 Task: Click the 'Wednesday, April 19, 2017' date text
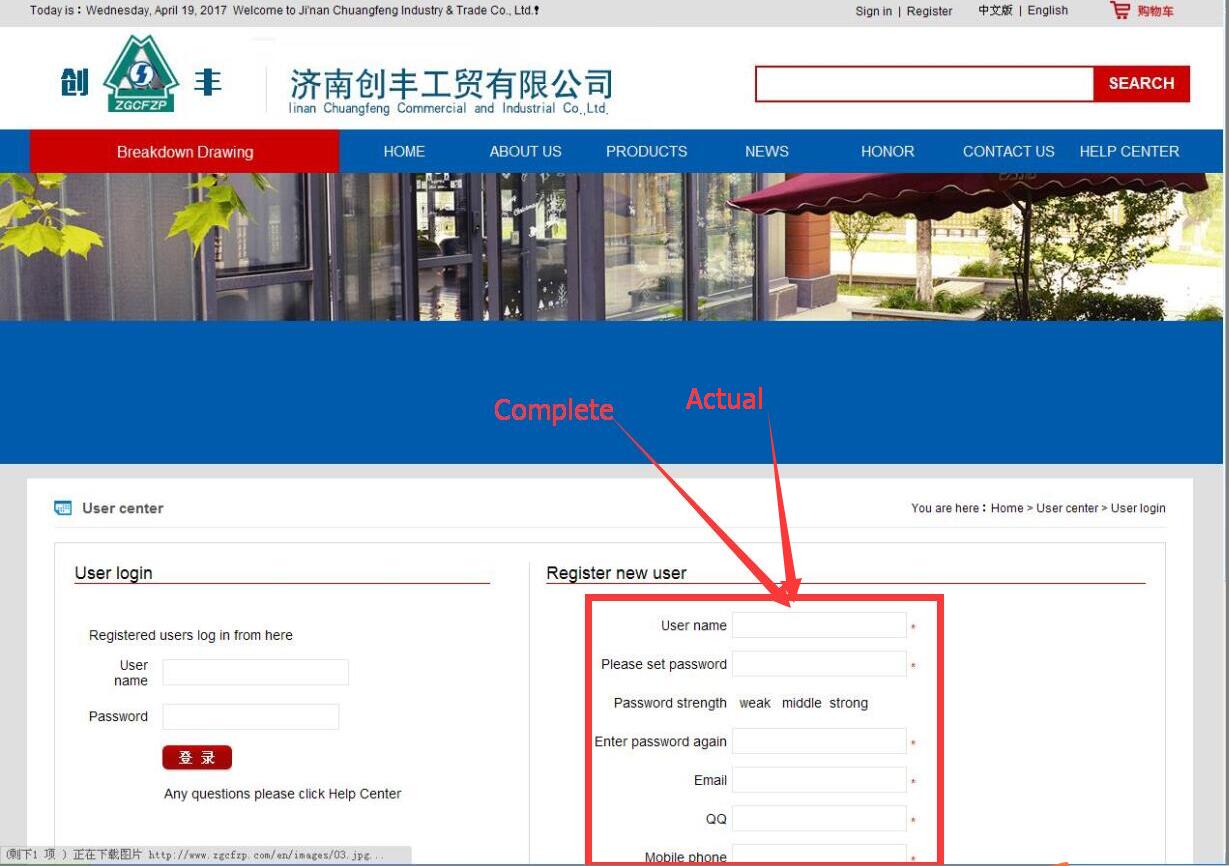pos(157,11)
